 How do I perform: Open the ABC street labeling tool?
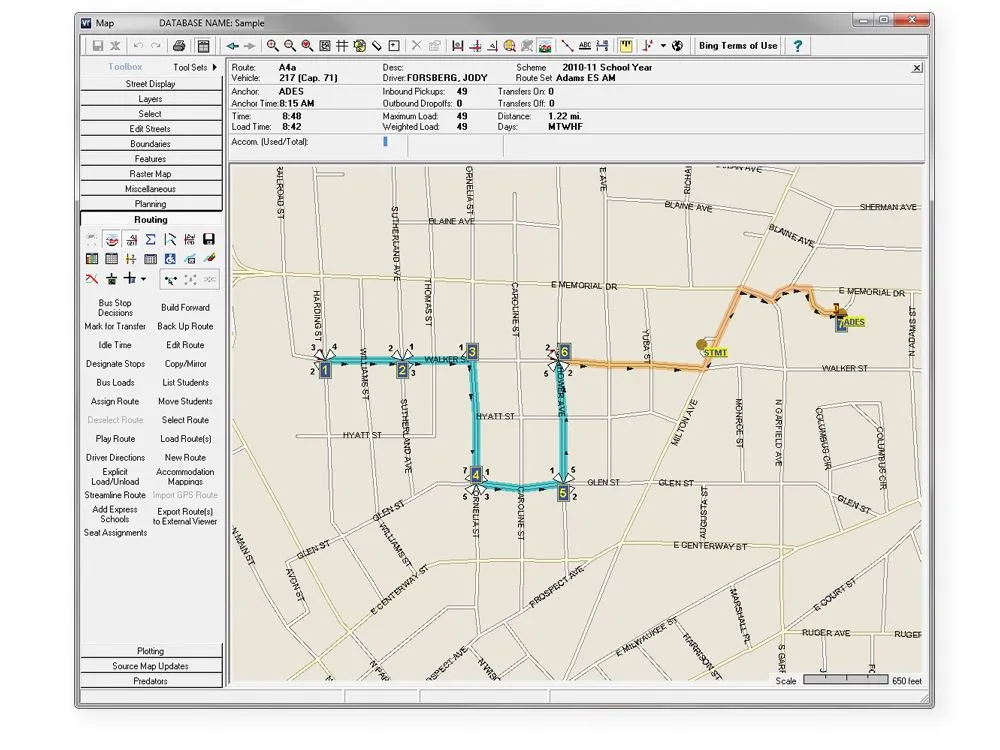(x=584, y=46)
